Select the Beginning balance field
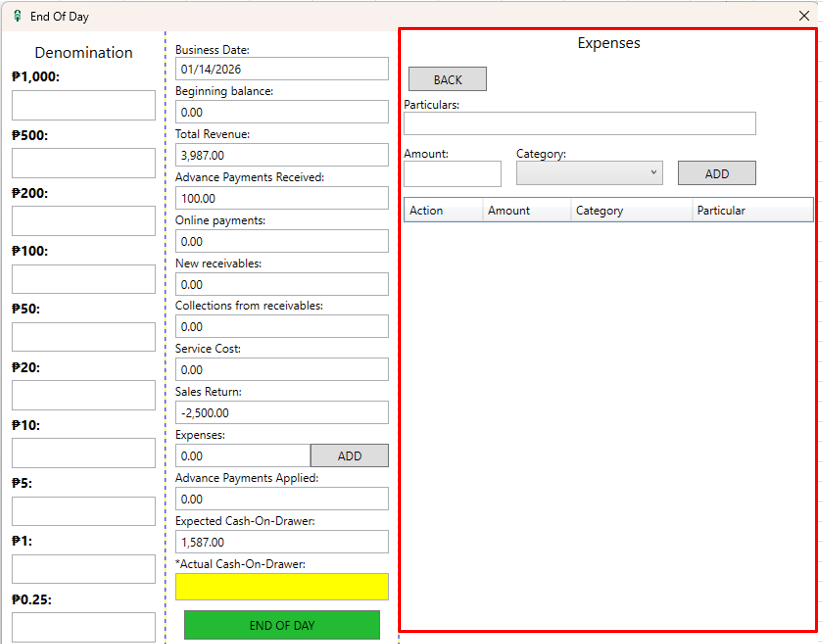 [281, 112]
